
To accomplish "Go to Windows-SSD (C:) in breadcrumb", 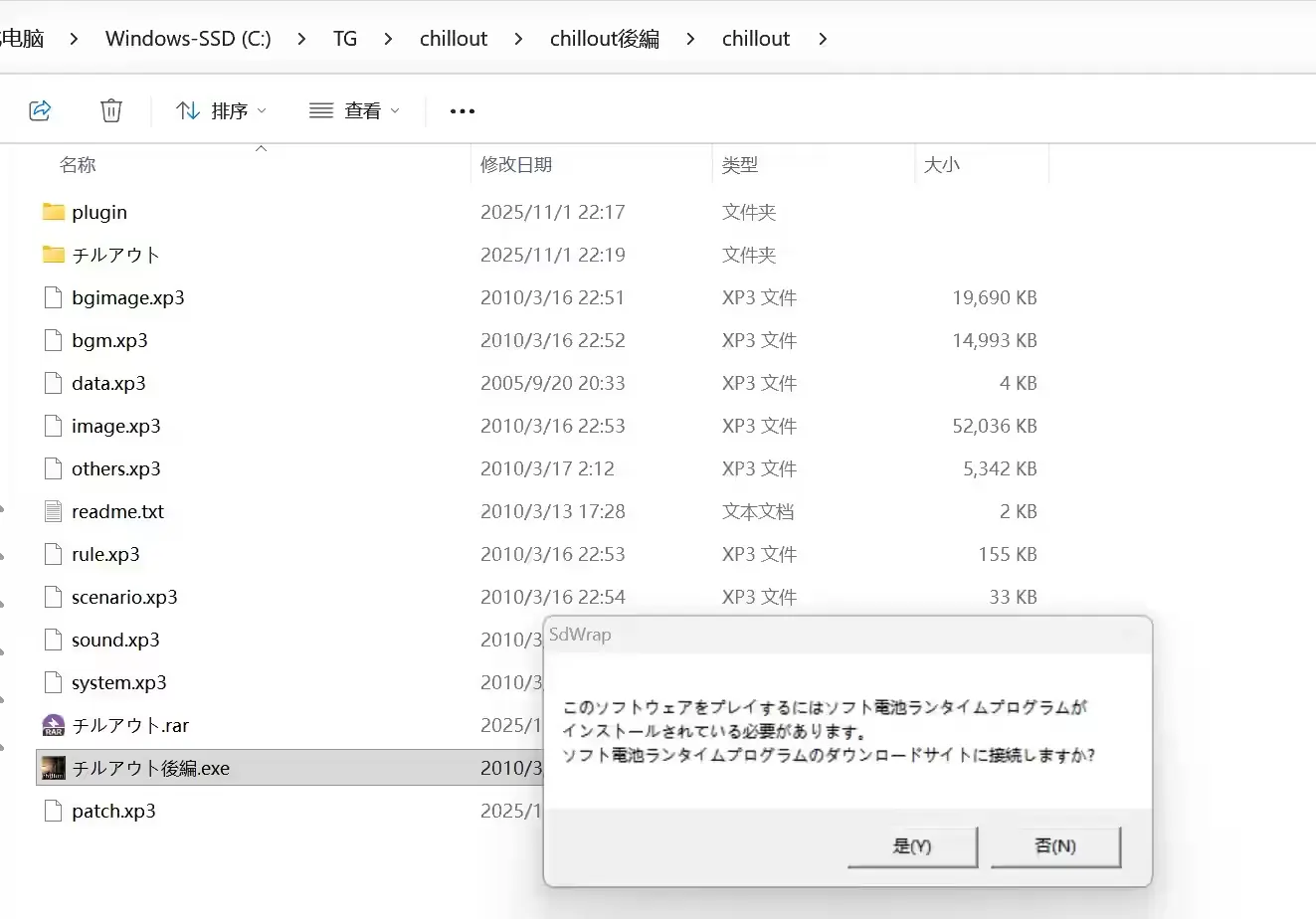I will pos(188,39).
